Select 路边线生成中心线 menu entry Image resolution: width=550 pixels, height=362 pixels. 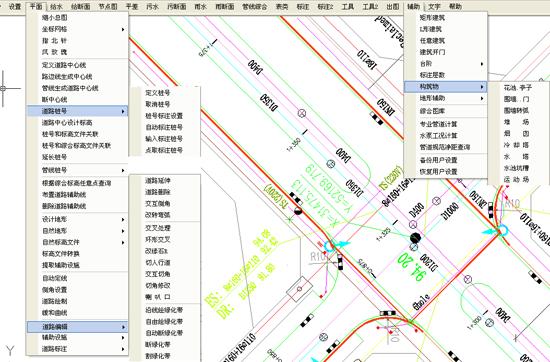pyautogui.click(x=67, y=76)
